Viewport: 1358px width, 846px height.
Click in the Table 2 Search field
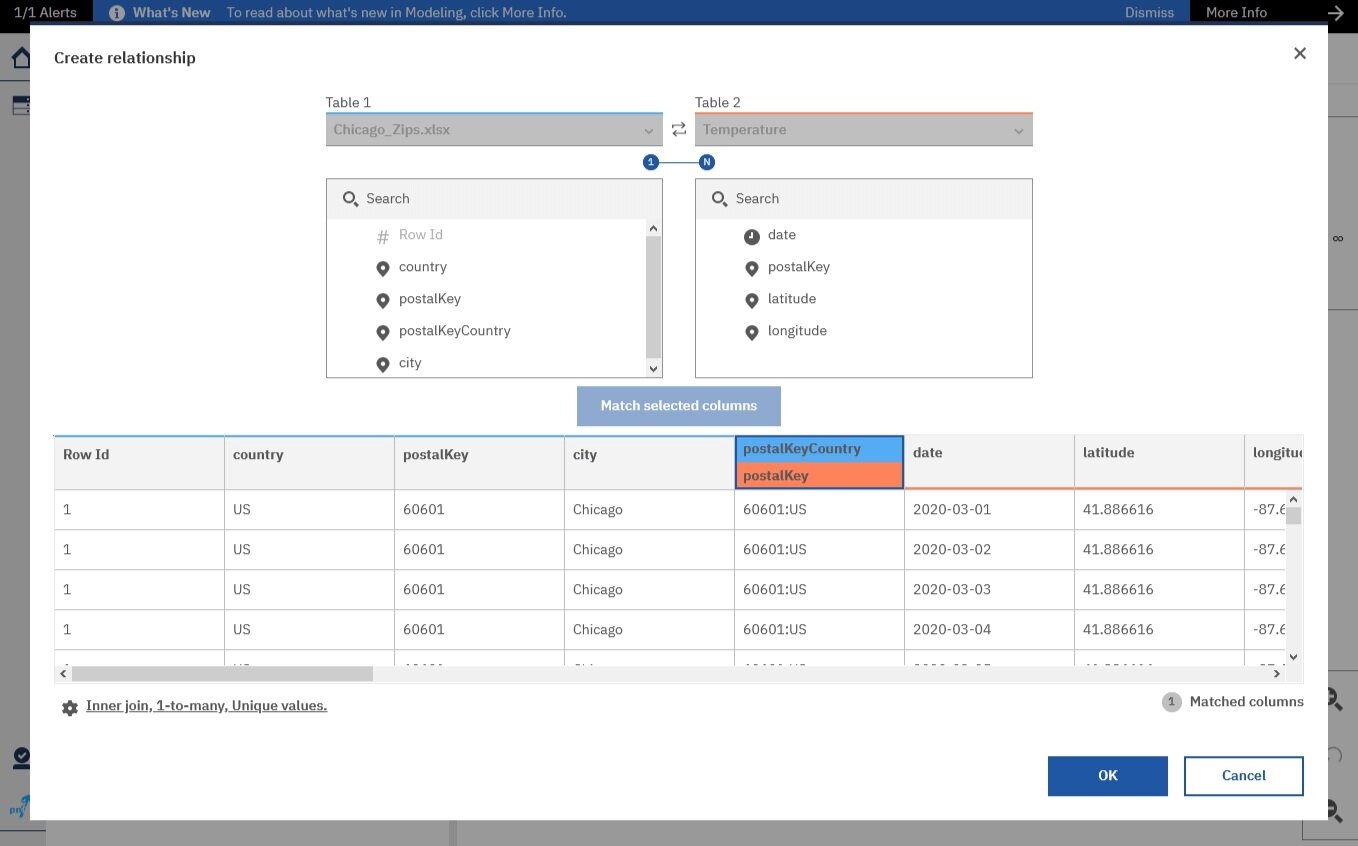click(864, 199)
